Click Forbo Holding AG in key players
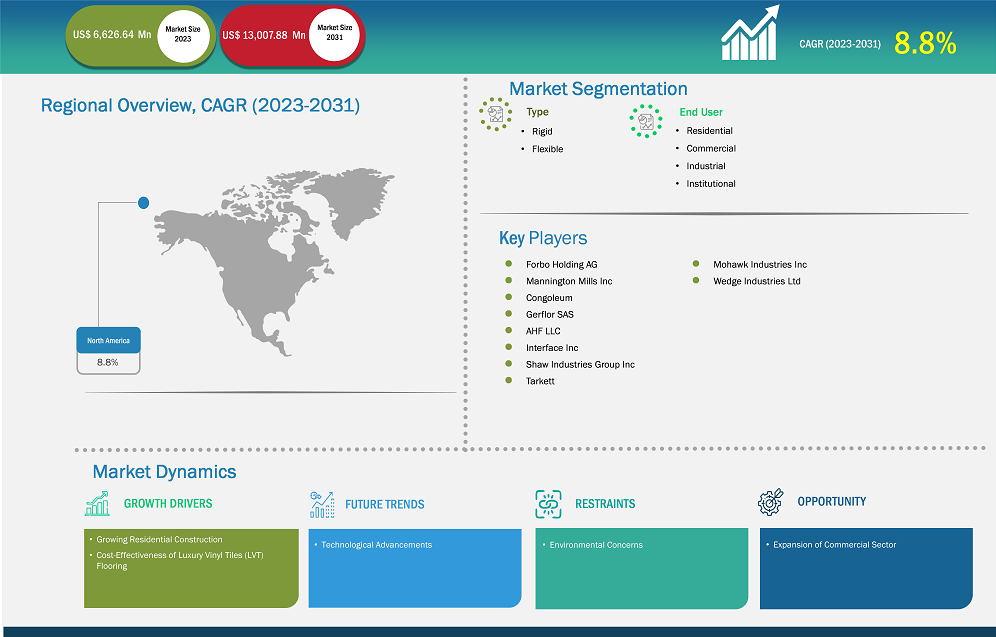 point(562,264)
